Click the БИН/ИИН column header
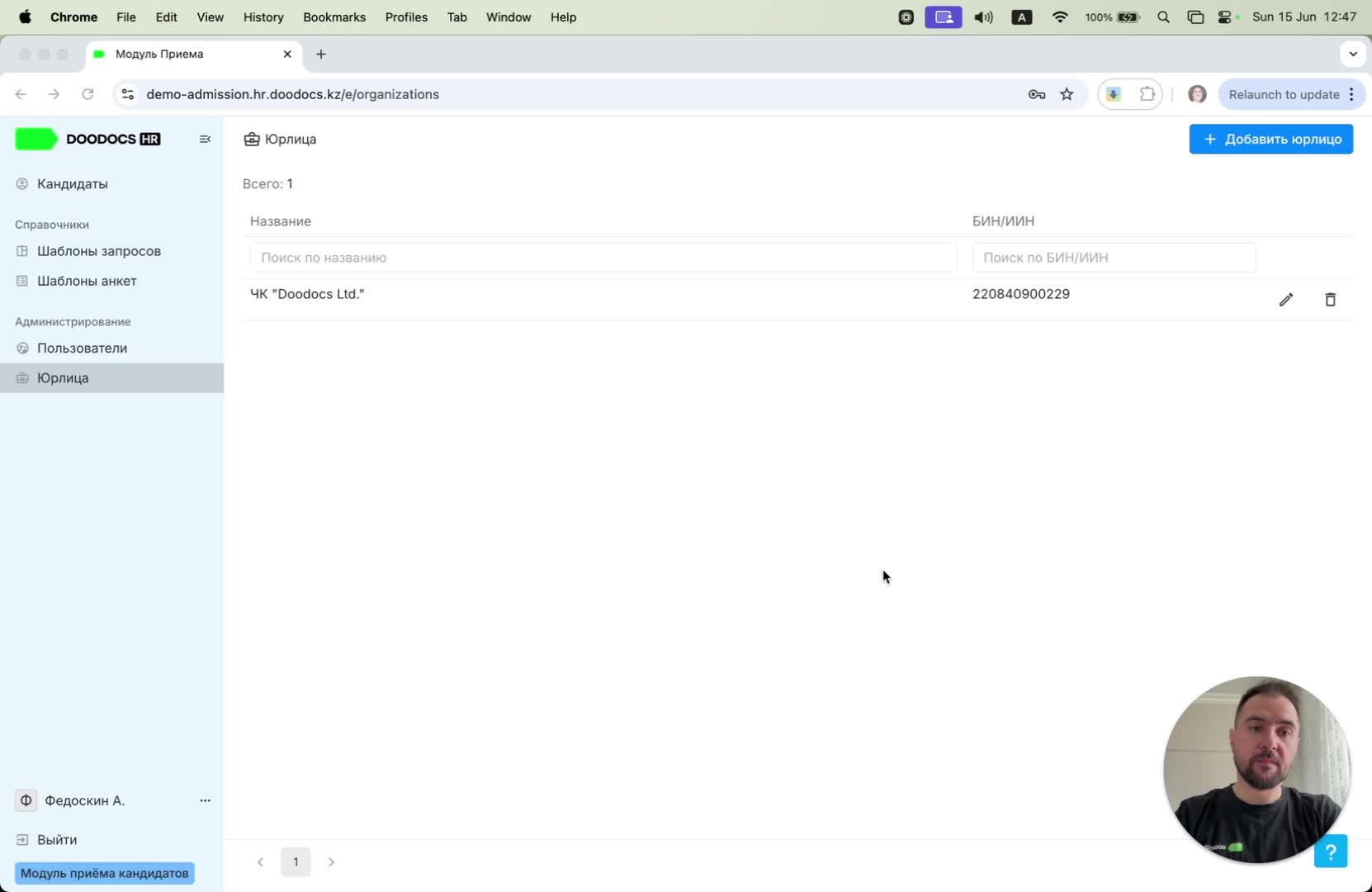This screenshot has height=892, width=1372. point(1003,221)
